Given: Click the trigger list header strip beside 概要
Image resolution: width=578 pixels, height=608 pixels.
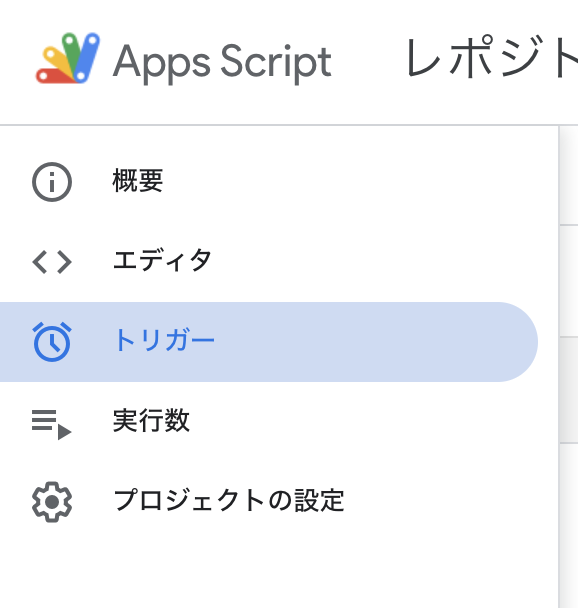Looking at the screenshot, I should (x=569, y=175).
